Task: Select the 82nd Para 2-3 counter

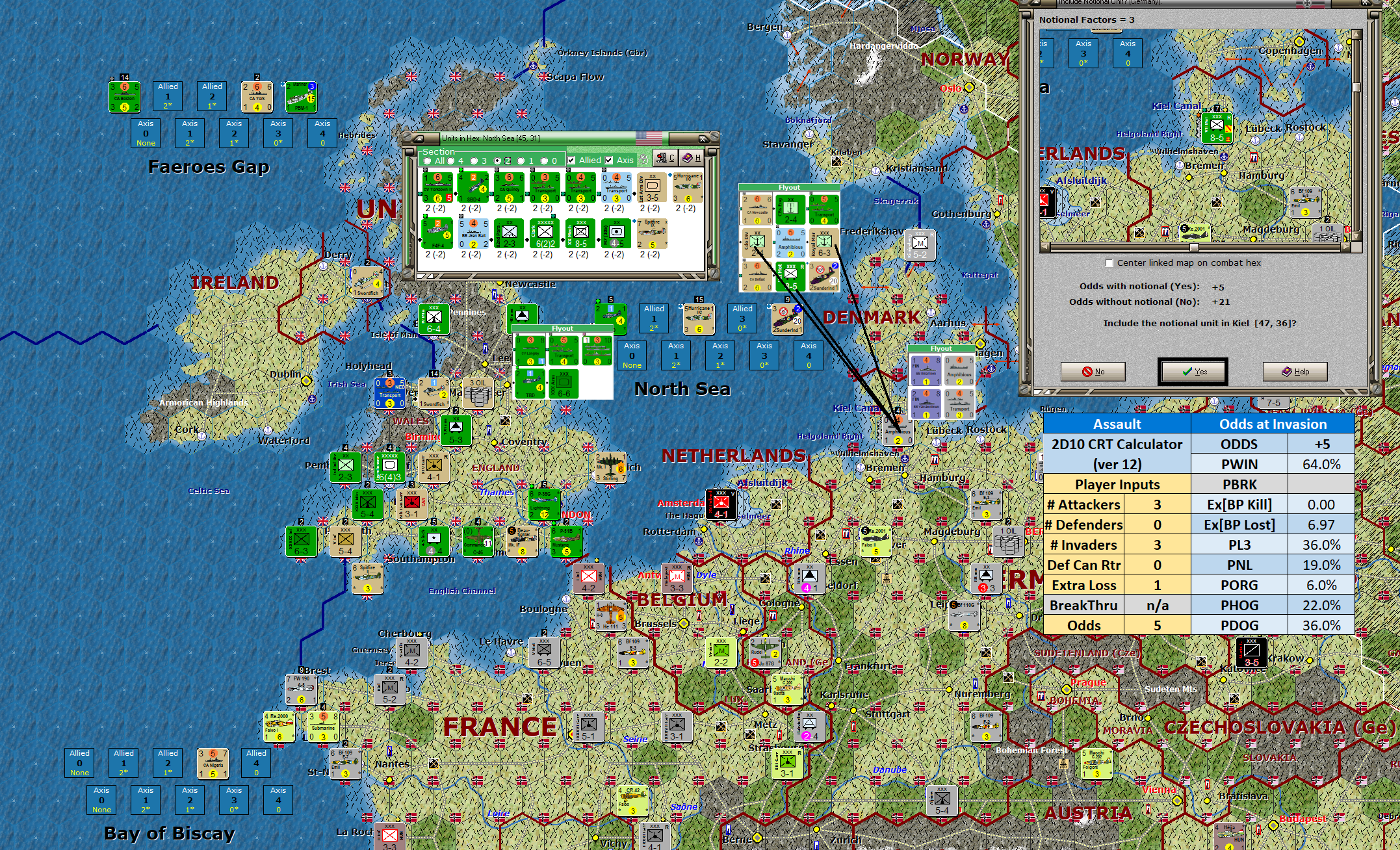Action: tap(509, 234)
